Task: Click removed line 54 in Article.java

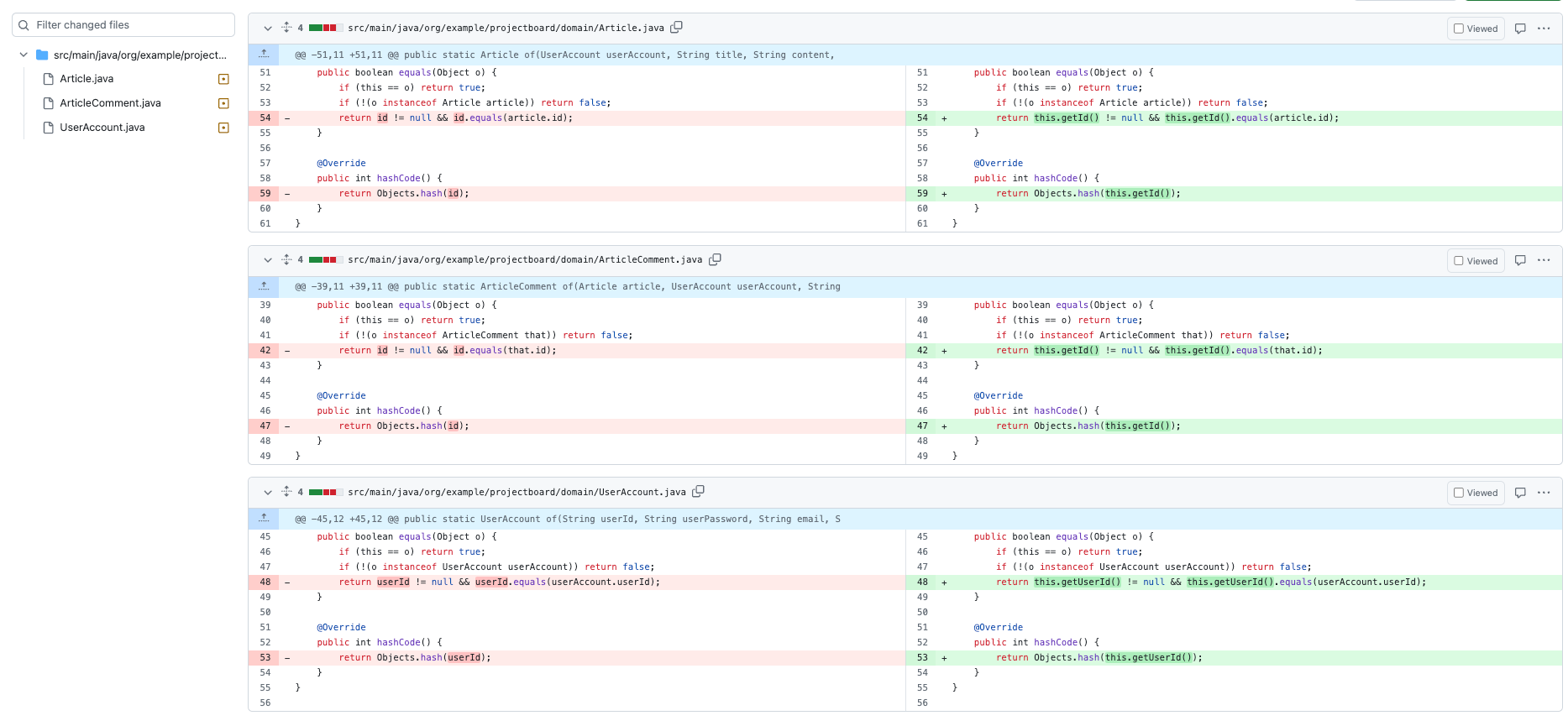Action: click(577, 118)
